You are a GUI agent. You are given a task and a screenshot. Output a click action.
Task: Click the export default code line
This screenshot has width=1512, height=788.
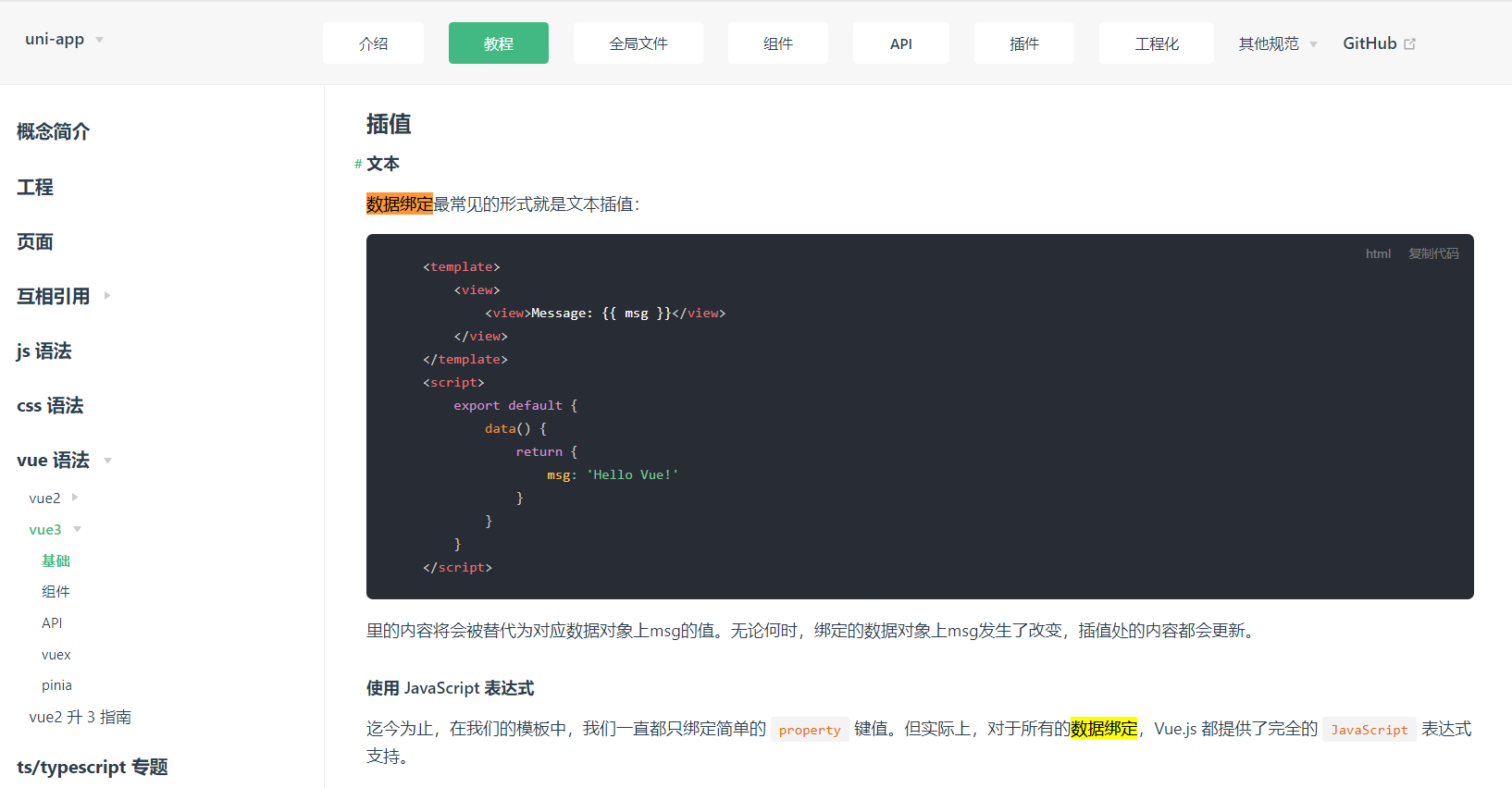pos(515,405)
